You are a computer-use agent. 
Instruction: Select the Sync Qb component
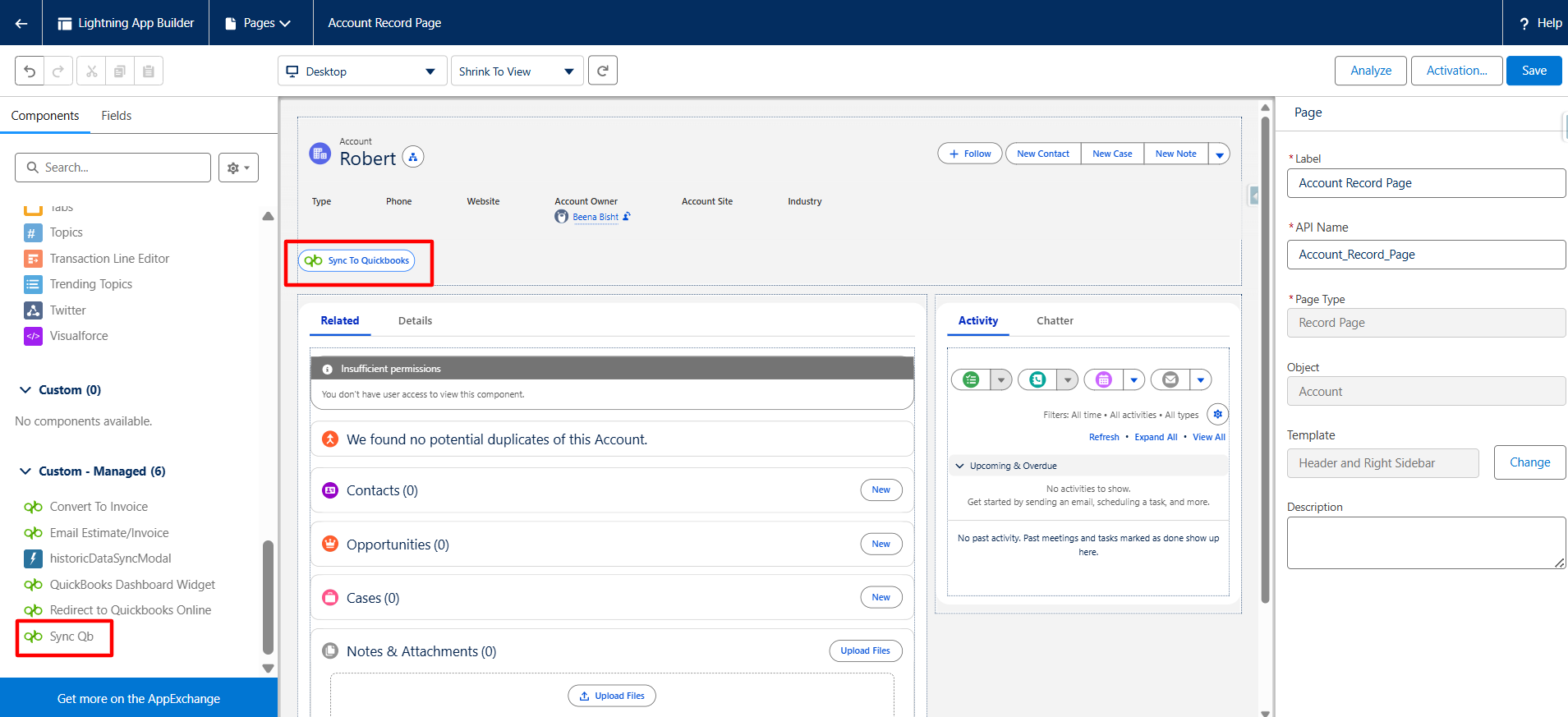(x=71, y=637)
